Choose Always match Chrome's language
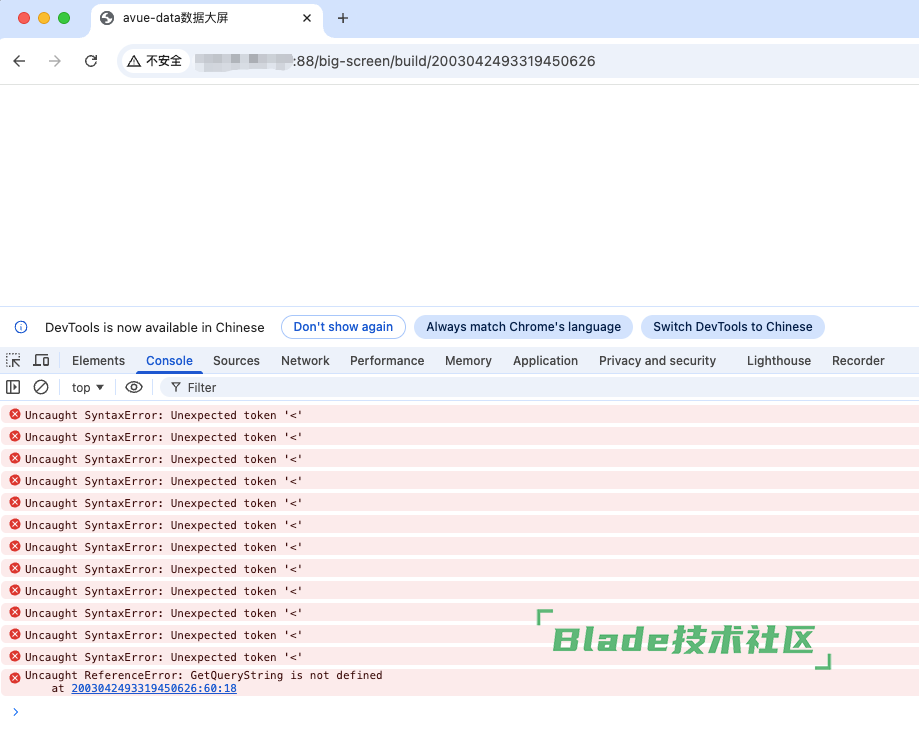 click(x=523, y=326)
